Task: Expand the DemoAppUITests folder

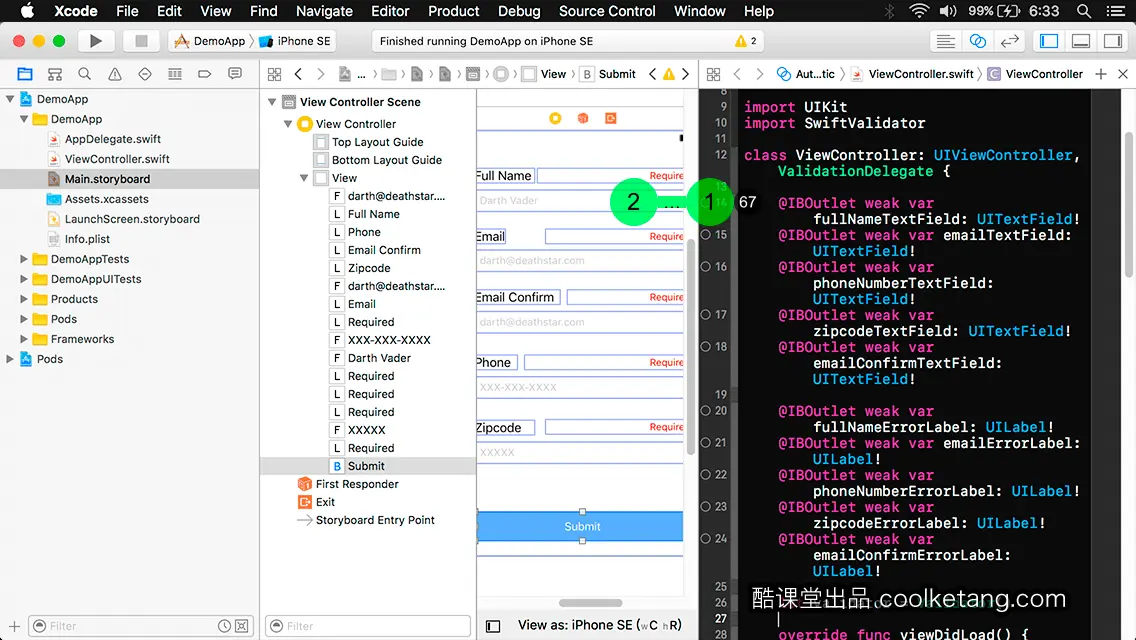Action: 24,279
